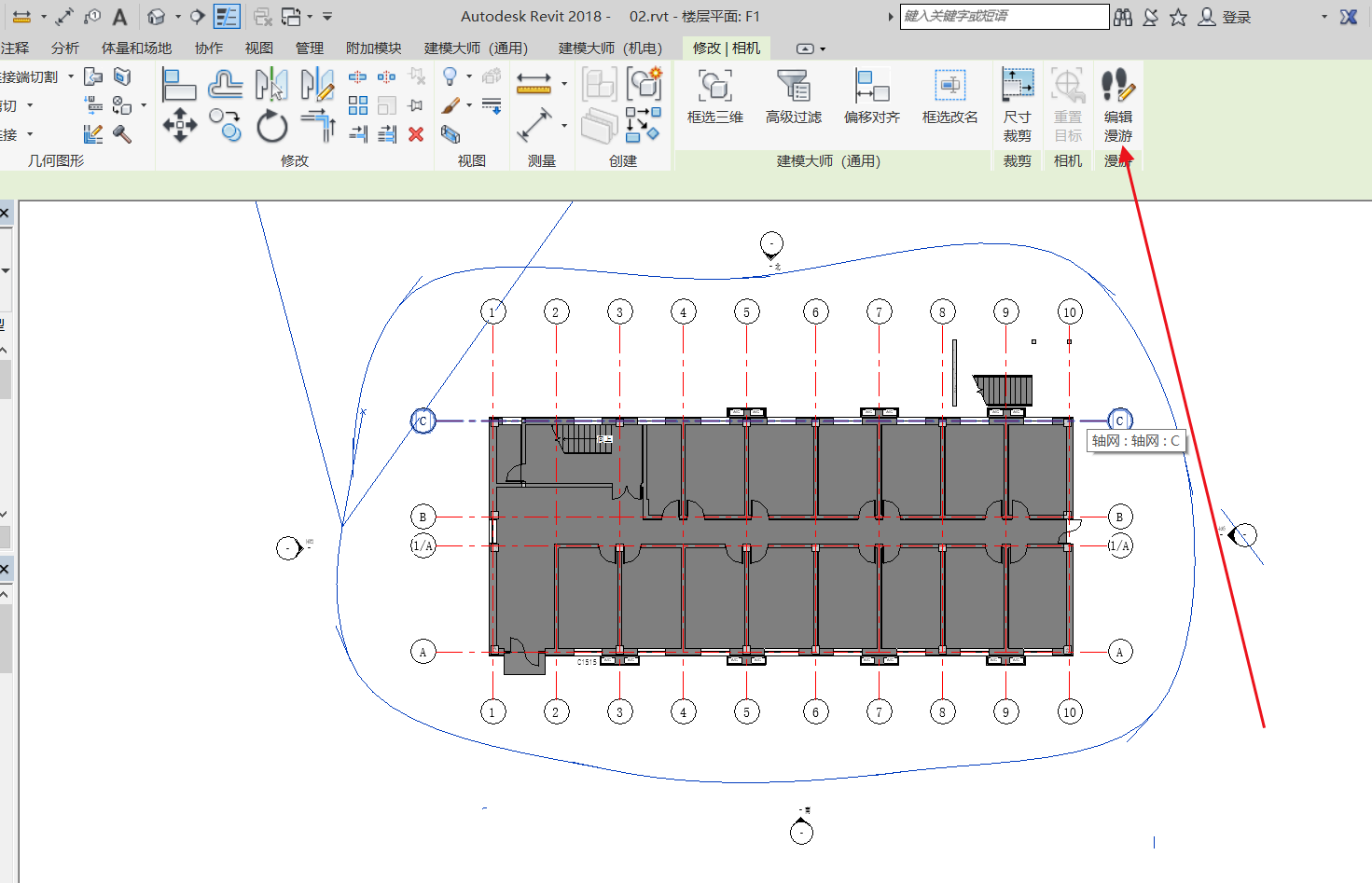The image size is (1372, 883).
Task: Select the grid bubble C on left
Action: [x=423, y=421]
